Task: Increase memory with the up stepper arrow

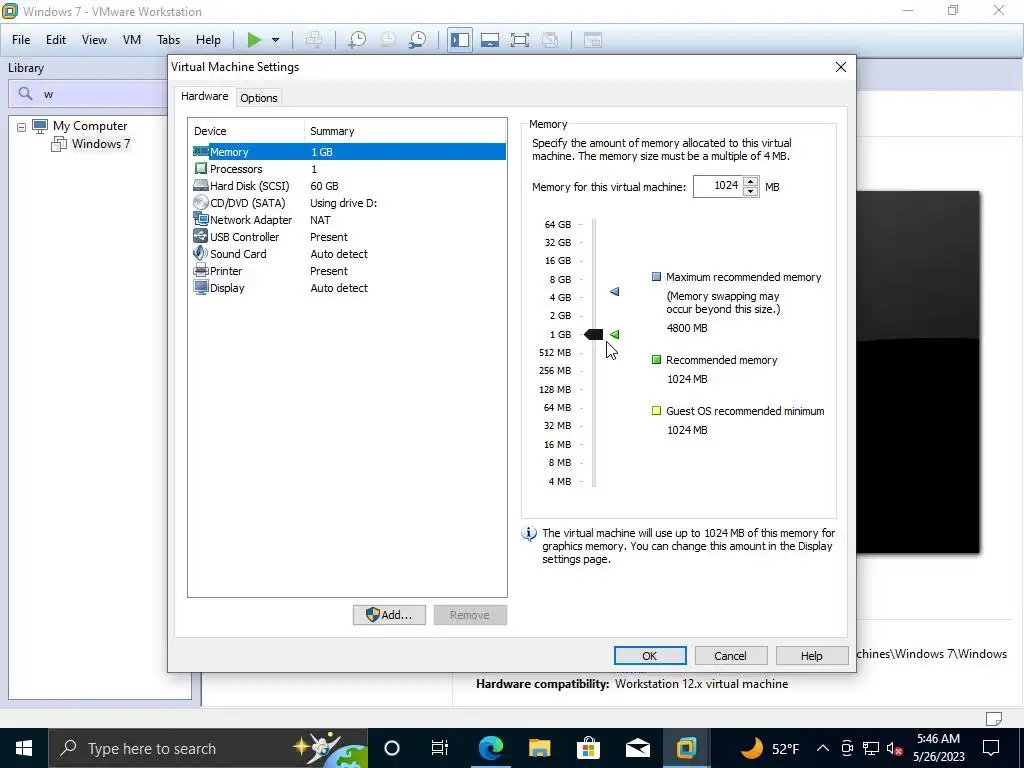Action: click(751, 181)
